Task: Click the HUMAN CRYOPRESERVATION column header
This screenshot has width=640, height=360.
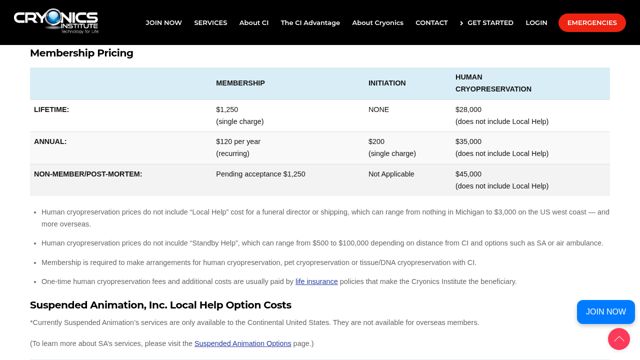Action: (x=493, y=83)
